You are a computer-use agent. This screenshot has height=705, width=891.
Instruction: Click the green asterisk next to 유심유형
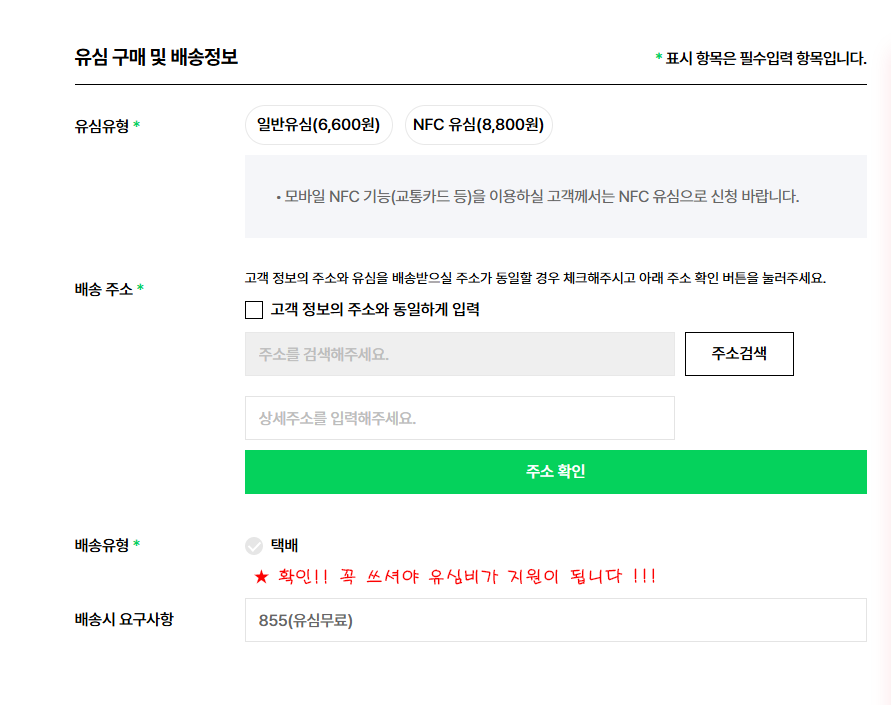(137, 126)
